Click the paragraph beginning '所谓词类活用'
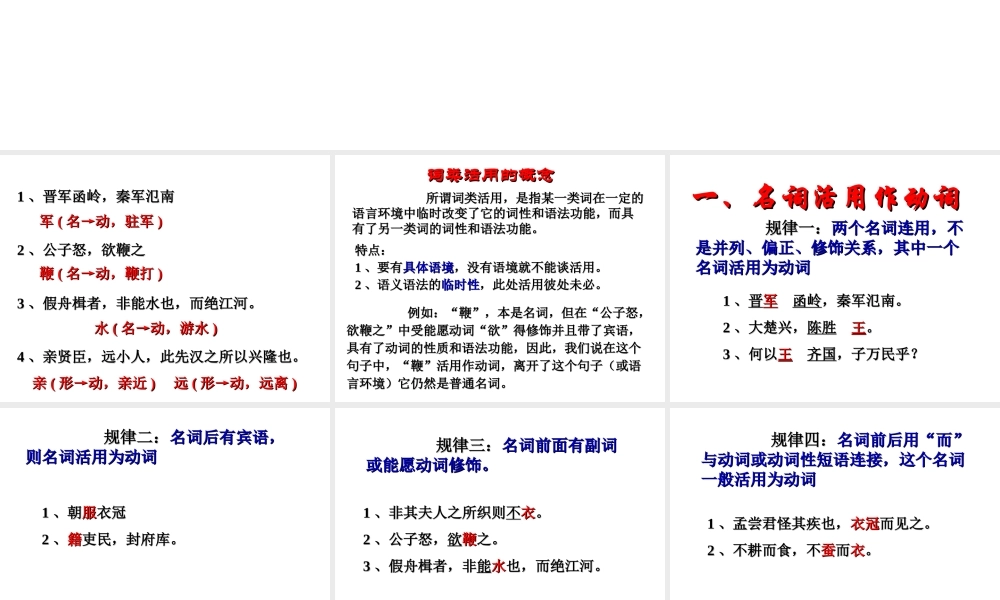This screenshot has height=600, width=1000. 498,213
